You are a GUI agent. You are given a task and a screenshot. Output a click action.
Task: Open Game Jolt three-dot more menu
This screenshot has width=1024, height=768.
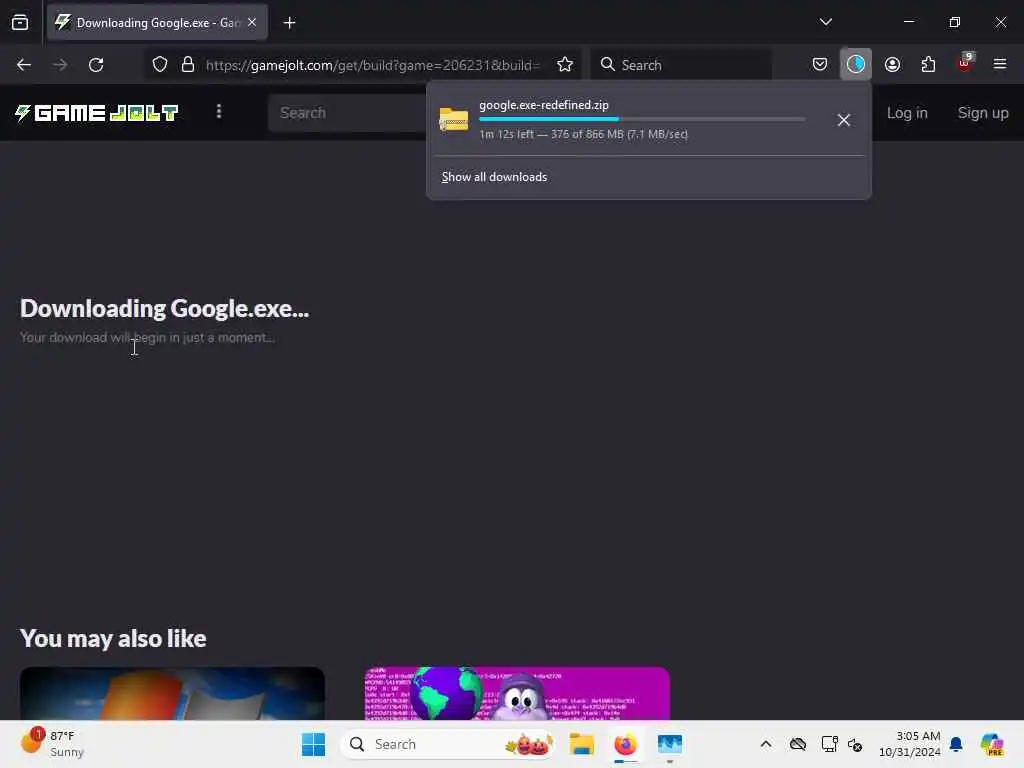[219, 112]
